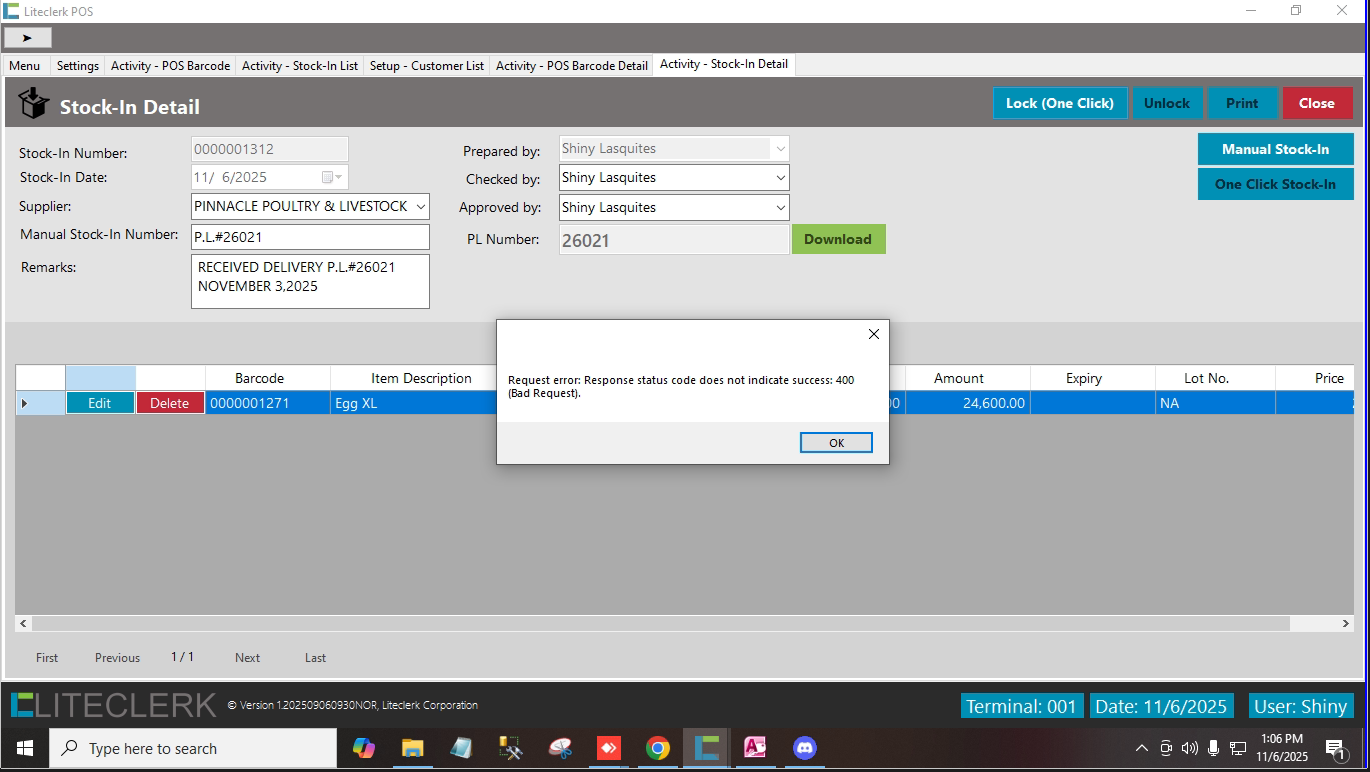Close the error dialog with X

pyautogui.click(x=873, y=334)
